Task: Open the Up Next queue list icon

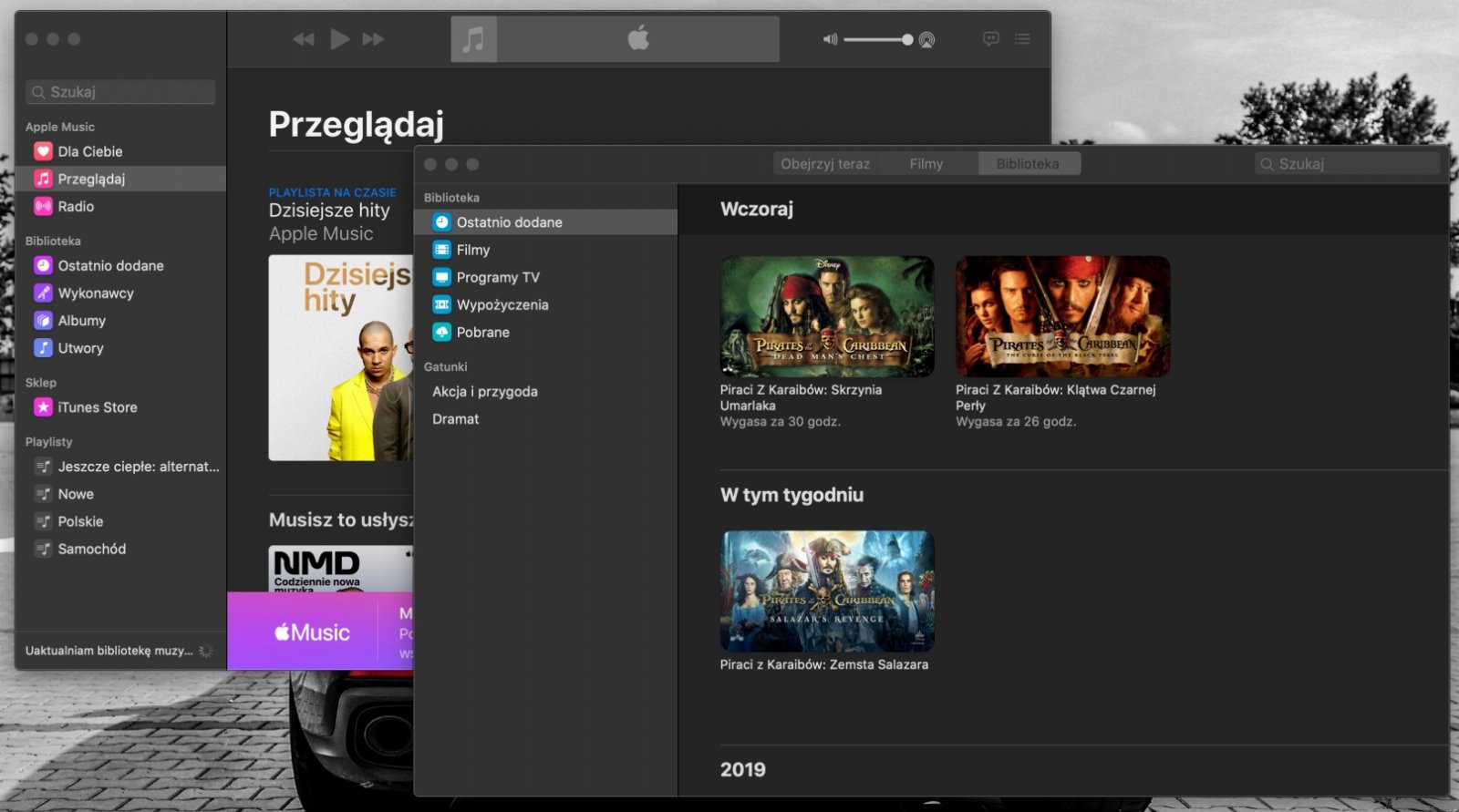Action: 1023,39
